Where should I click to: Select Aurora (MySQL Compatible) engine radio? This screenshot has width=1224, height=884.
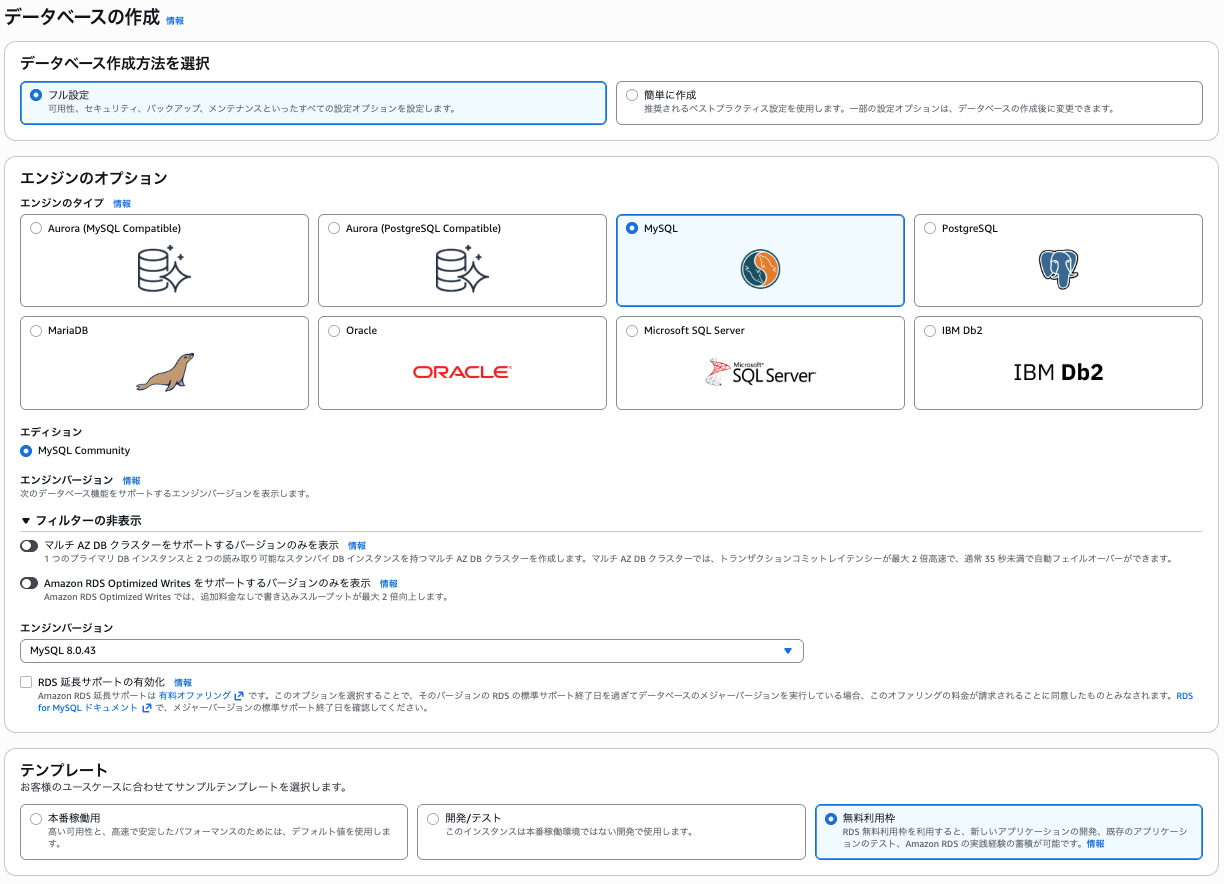click(x=36, y=228)
